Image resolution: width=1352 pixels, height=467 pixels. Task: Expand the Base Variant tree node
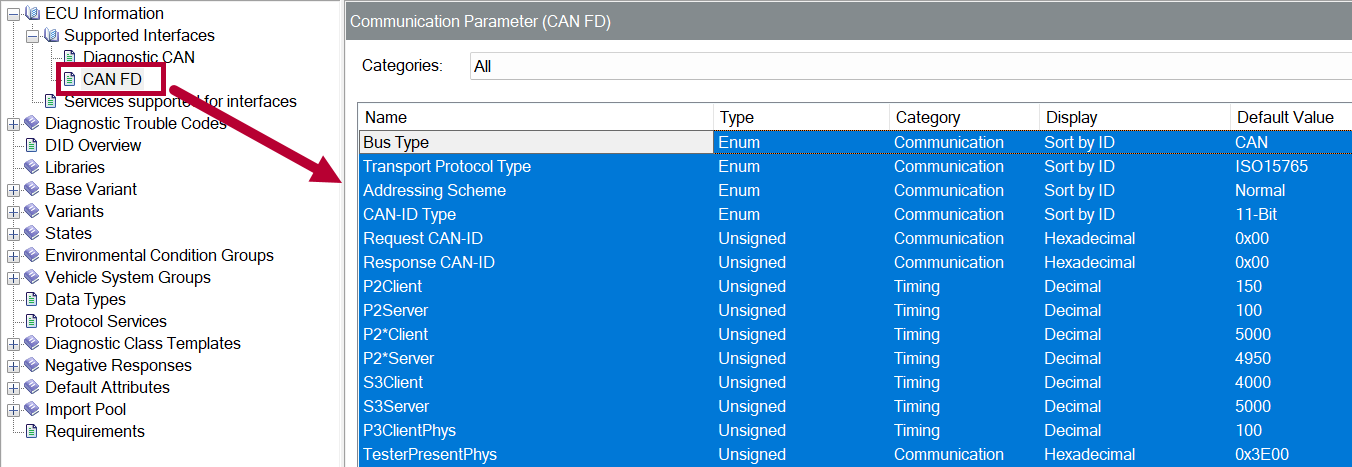coord(13,190)
